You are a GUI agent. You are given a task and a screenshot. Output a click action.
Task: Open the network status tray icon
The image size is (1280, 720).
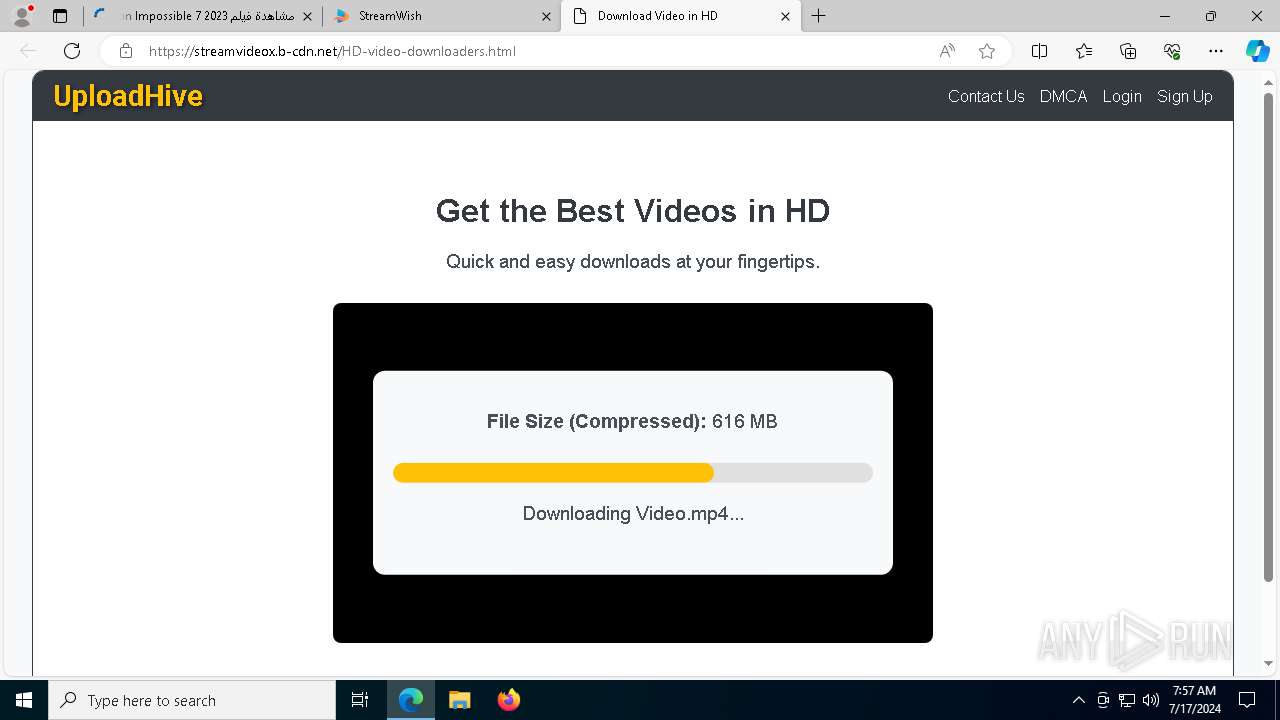point(1127,700)
